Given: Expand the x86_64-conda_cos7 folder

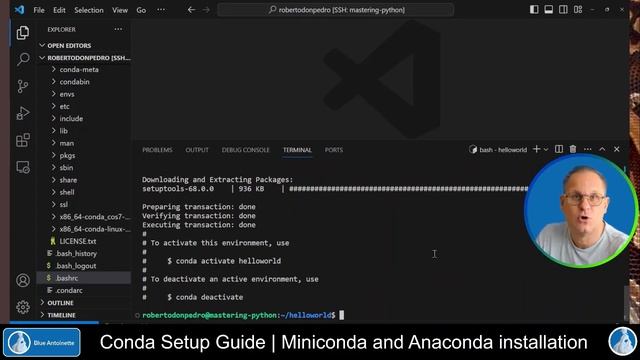Looking at the screenshot, I should [84, 217].
